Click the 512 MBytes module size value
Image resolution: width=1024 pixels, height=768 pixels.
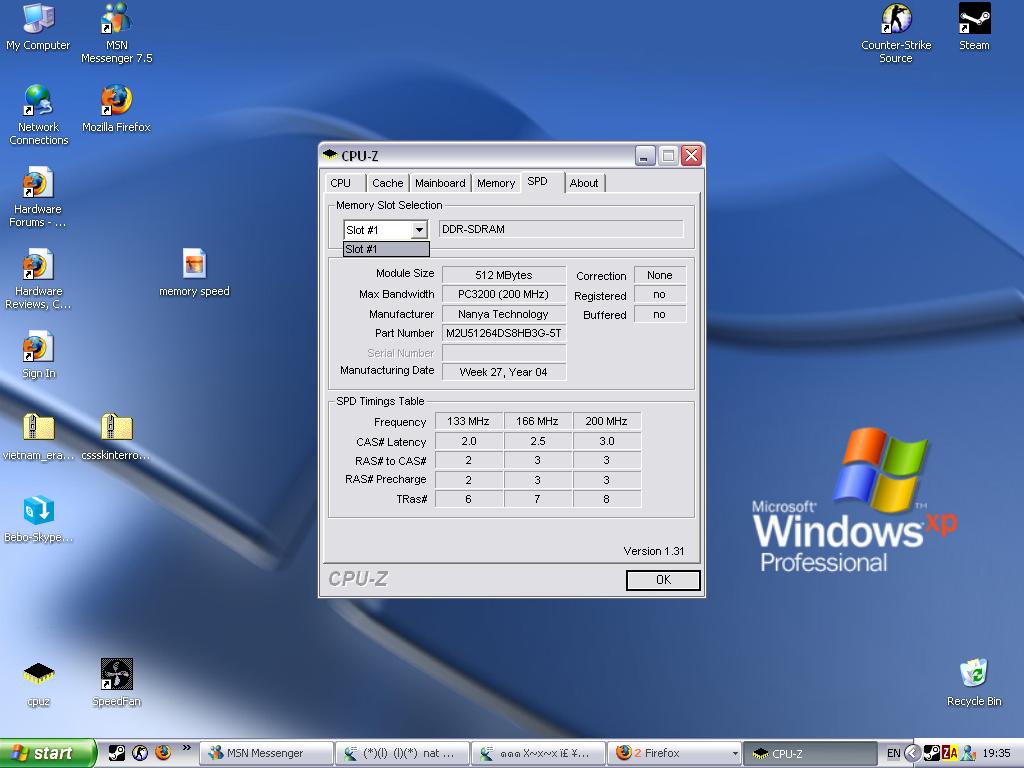coord(504,275)
